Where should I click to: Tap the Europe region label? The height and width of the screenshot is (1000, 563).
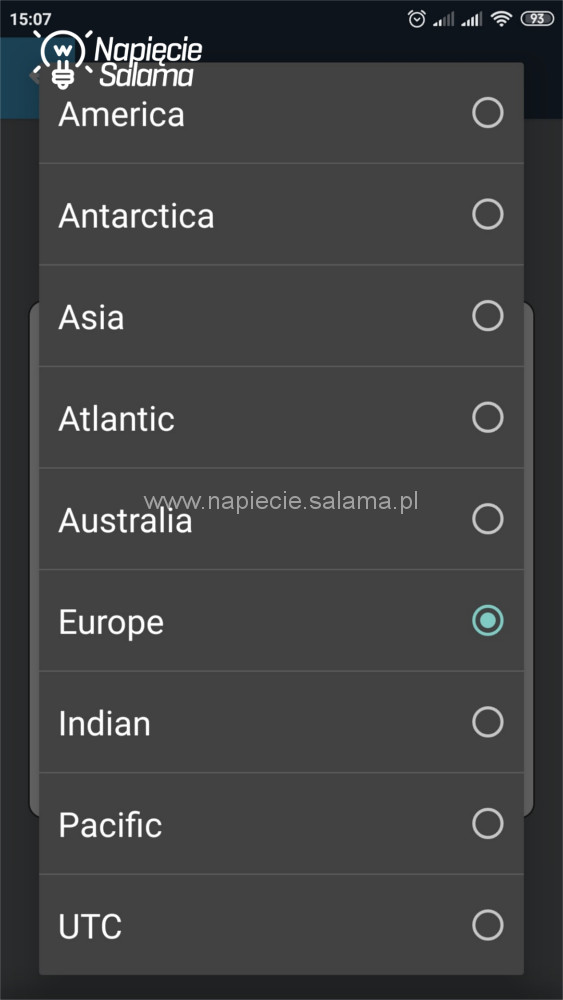(111, 622)
